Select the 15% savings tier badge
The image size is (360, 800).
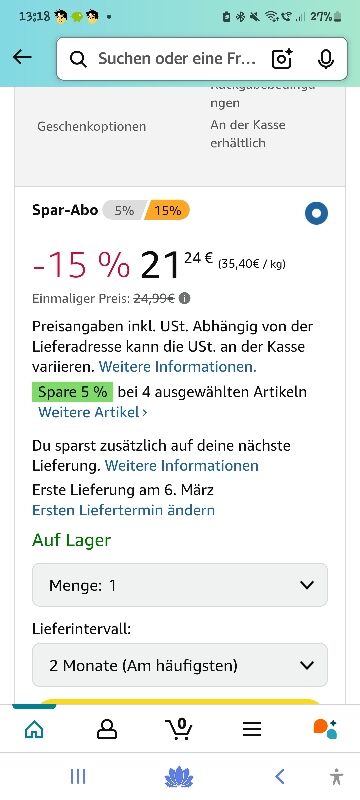tap(168, 210)
